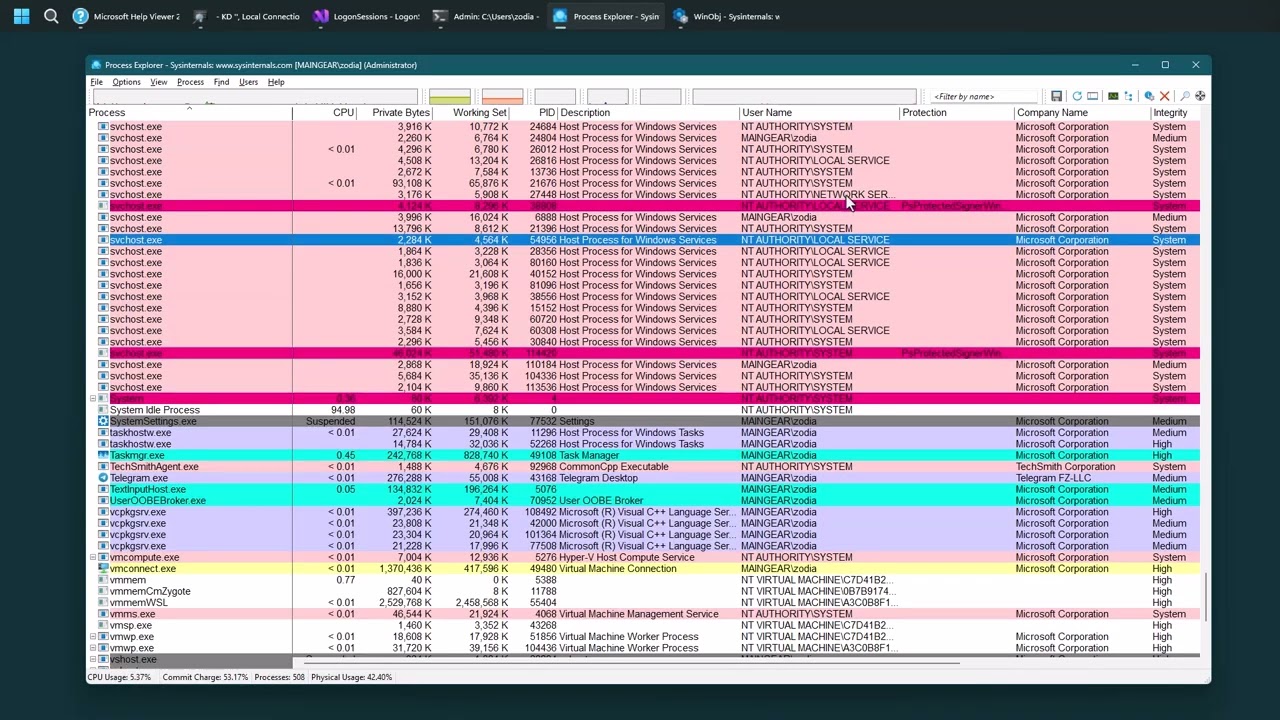The width and height of the screenshot is (1280, 720).
Task: Open the process Properties toolbar icon
Action: click(1149, 96)
